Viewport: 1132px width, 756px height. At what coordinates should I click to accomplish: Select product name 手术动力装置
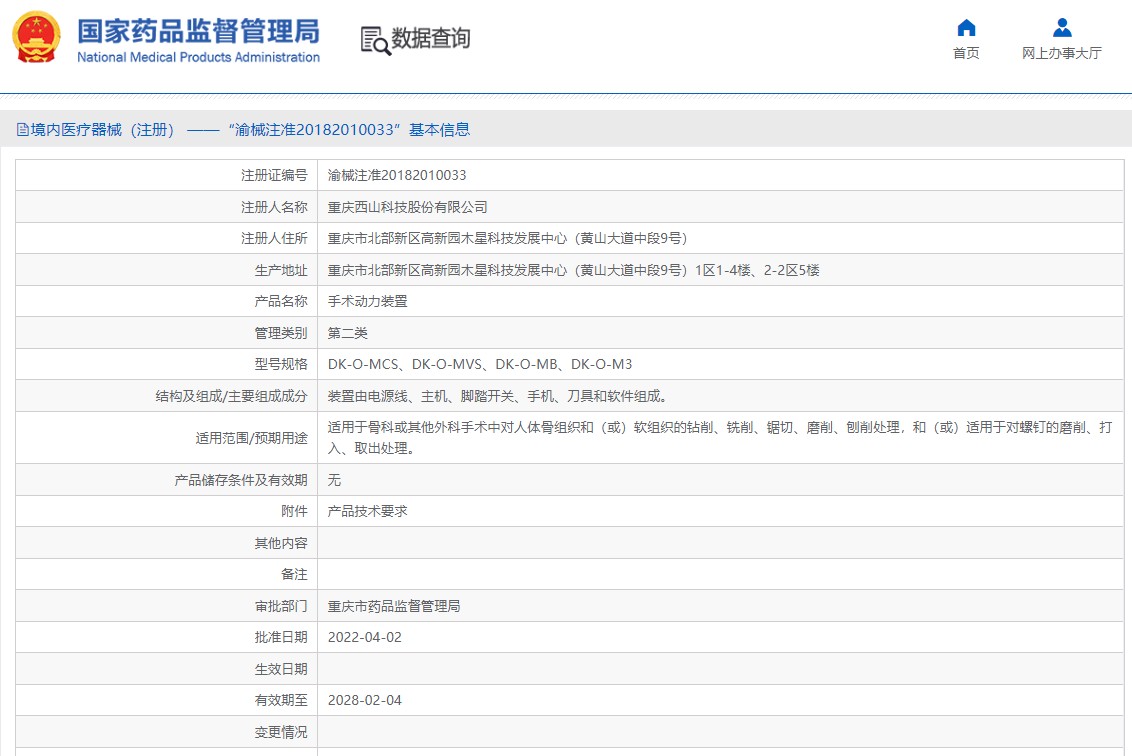point(367,301)
